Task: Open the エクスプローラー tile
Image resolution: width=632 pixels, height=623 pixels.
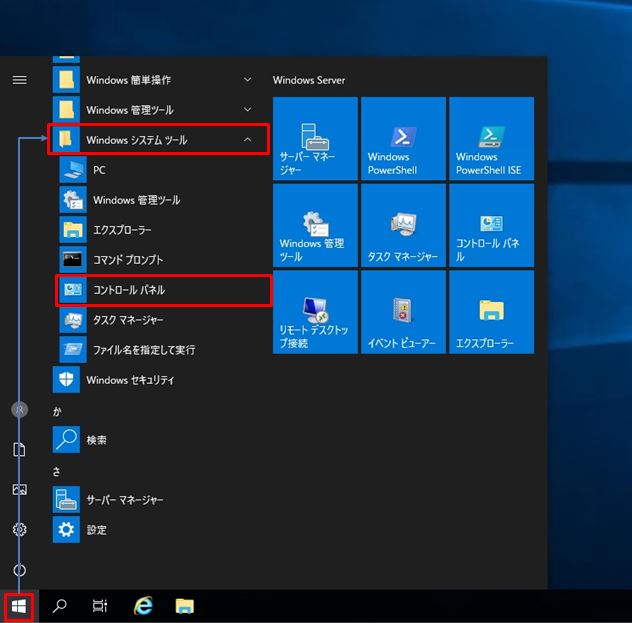Action: (x=492, y=312)
